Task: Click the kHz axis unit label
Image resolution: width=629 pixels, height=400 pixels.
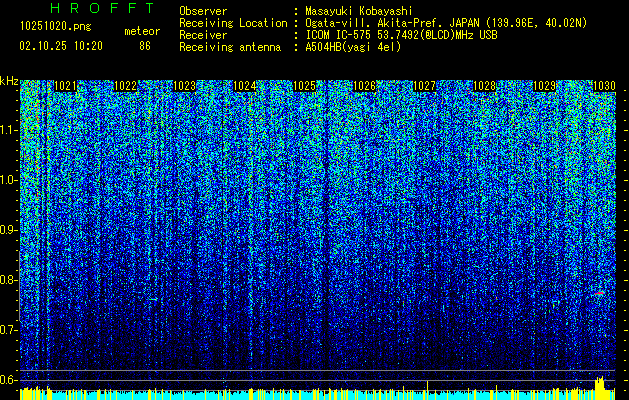Action: 9,81
